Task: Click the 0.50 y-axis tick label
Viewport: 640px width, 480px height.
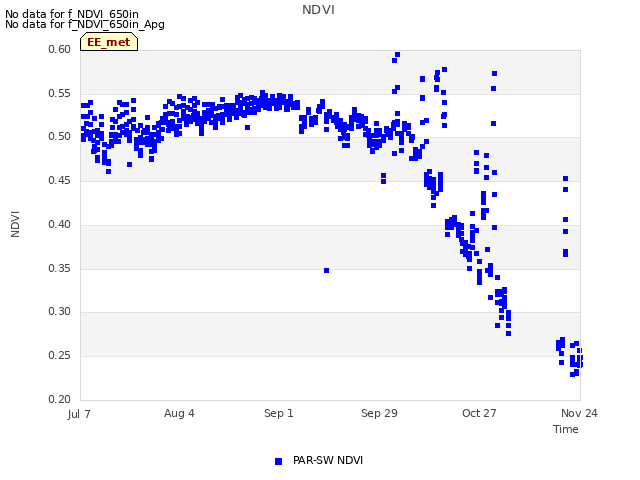Action: click(x=59, y=136)
